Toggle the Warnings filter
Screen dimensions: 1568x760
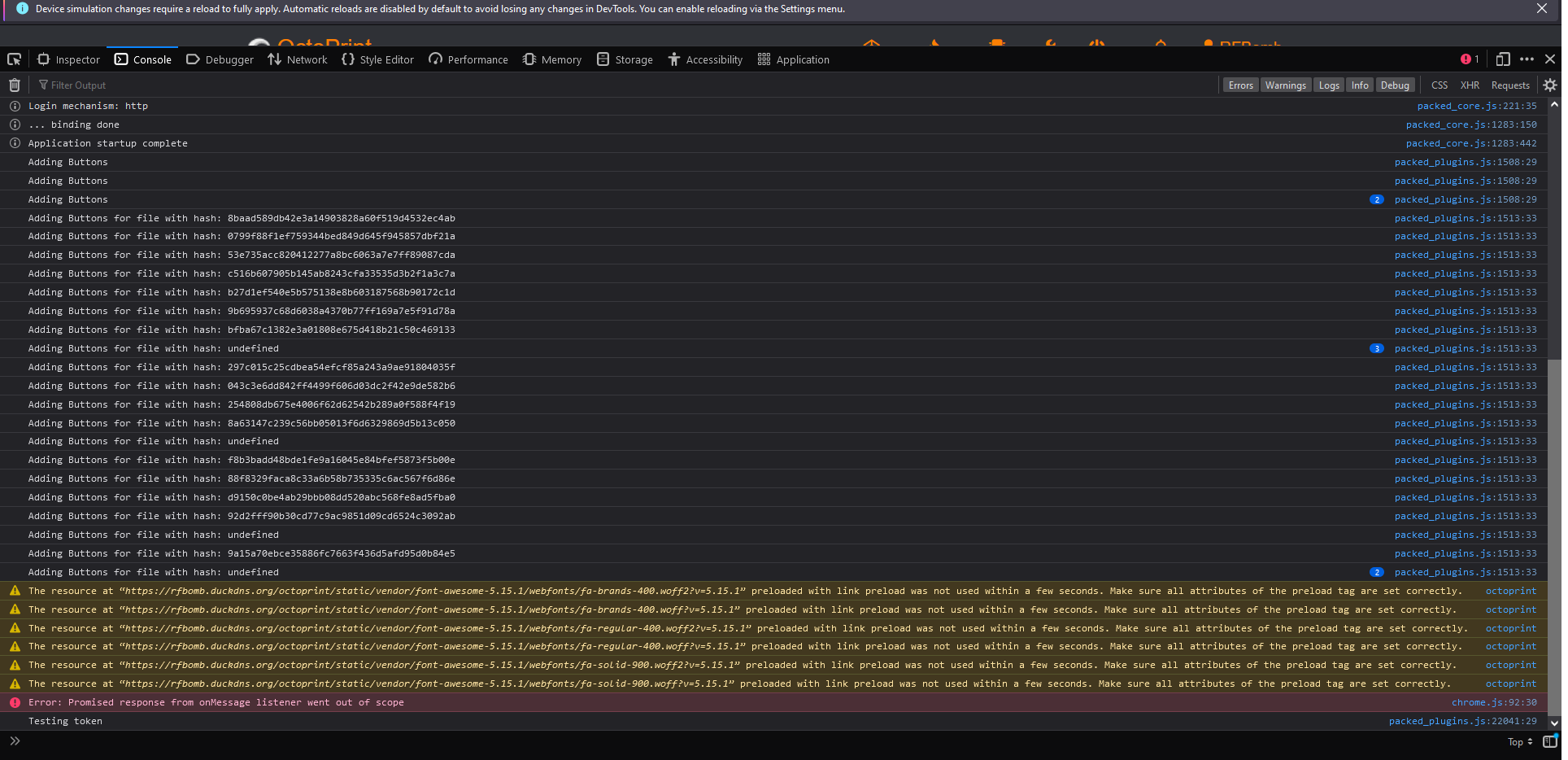1285,85
